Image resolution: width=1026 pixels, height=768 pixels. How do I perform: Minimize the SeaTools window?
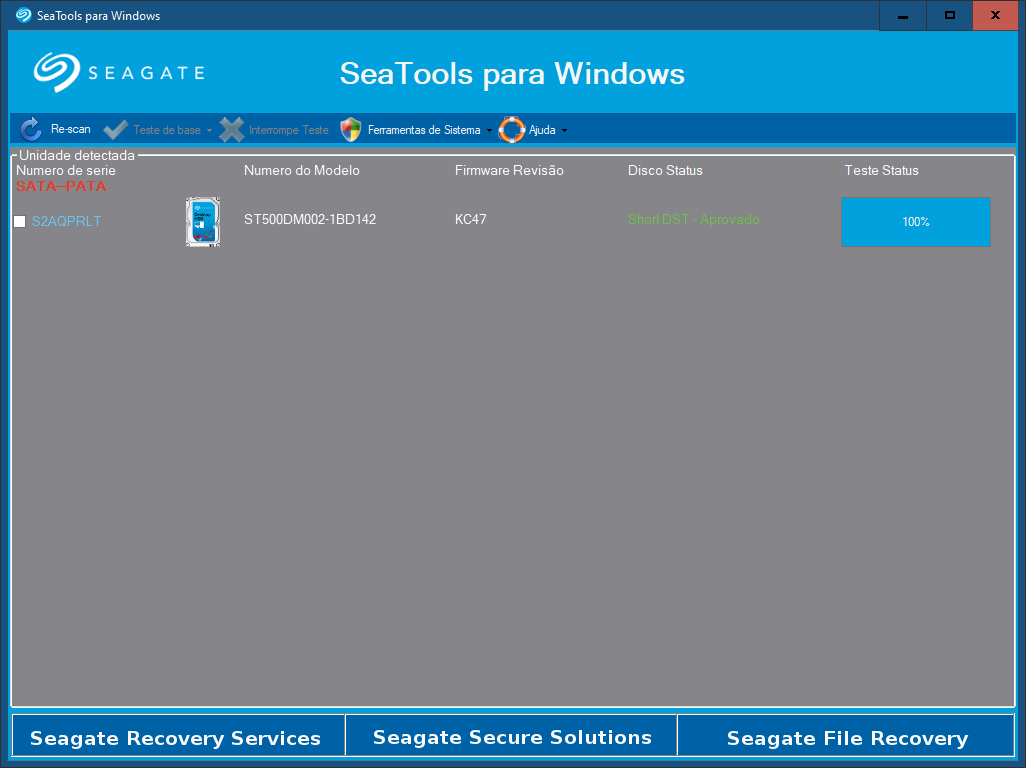coord(903,16)
